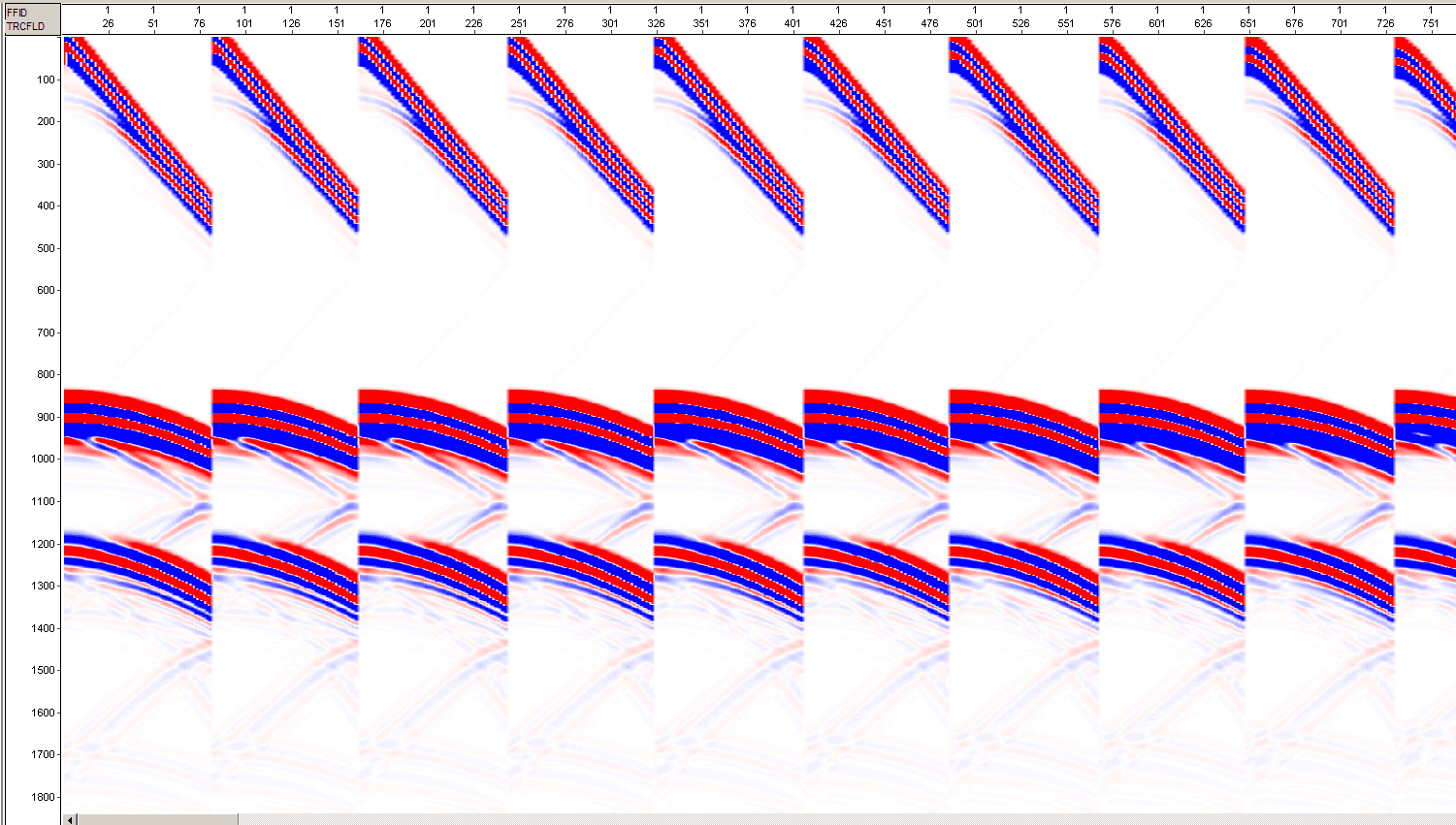Click trace number 401 on top axis
Screen dimensions: 1456x825
pos(793,23)
